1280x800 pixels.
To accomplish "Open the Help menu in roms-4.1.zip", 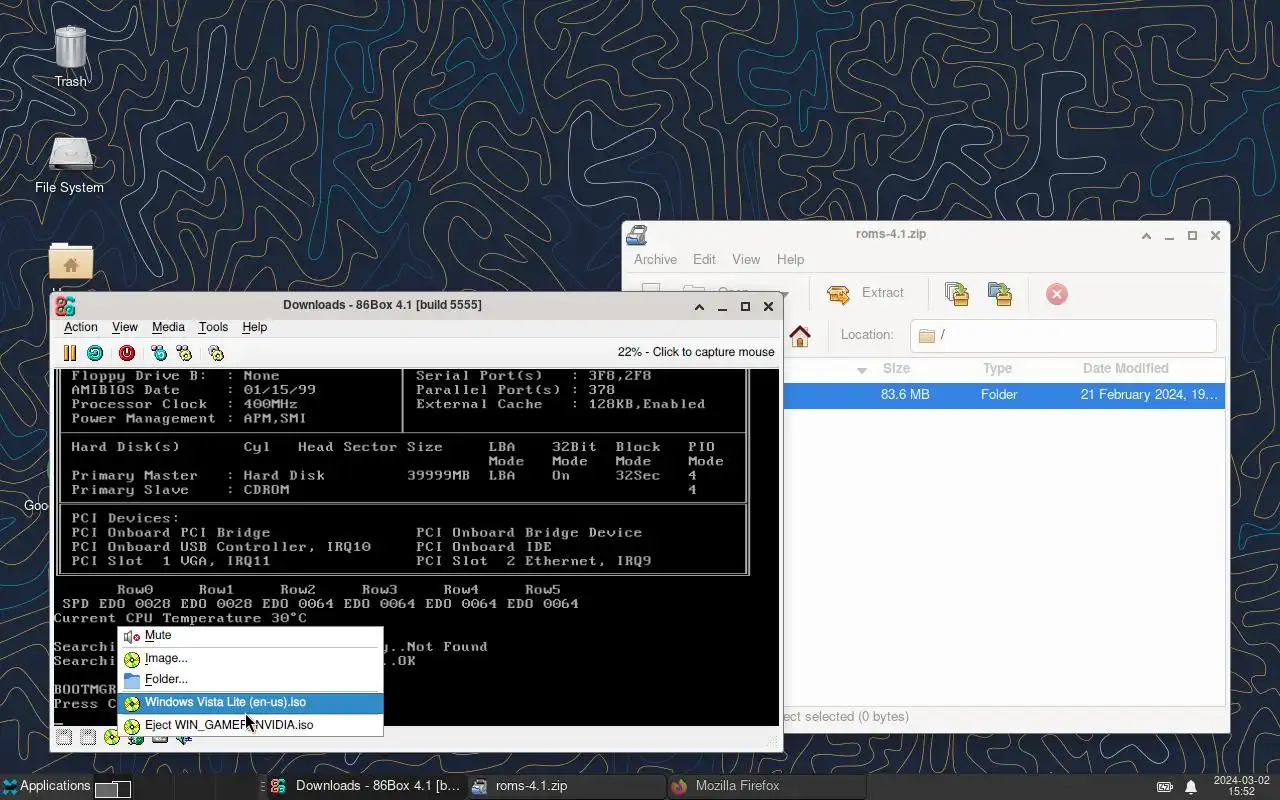I will tap(791, 259).
